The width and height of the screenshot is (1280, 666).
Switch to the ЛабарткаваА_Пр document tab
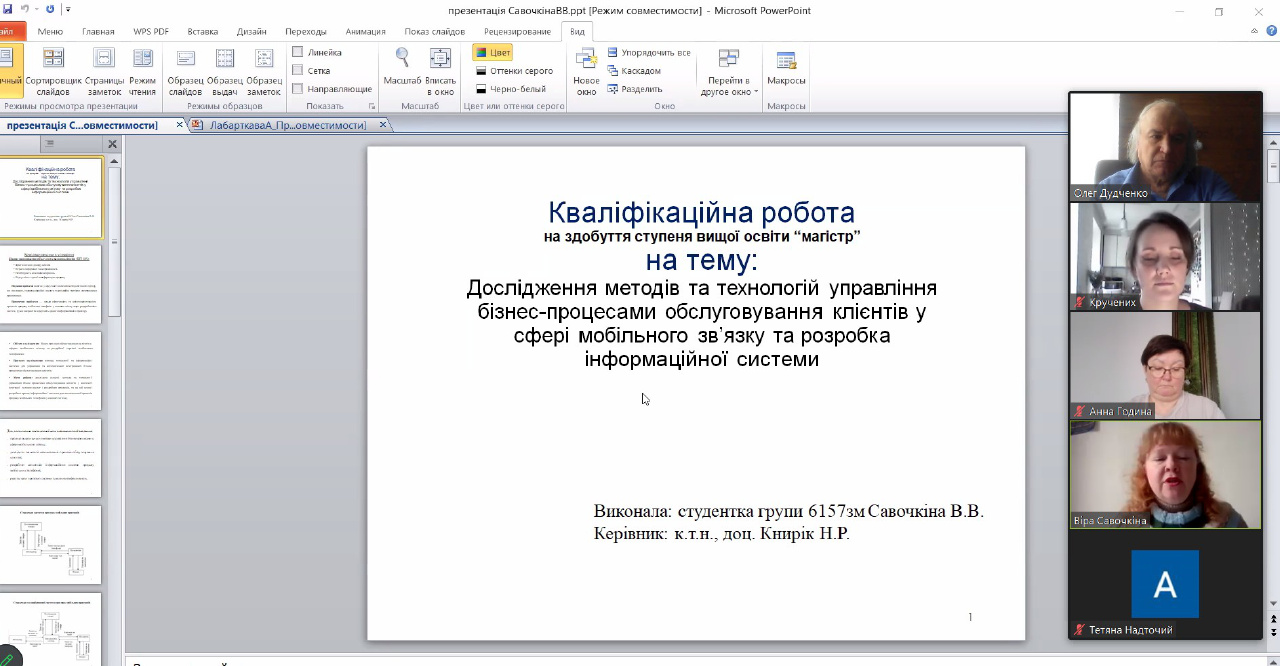[x=287, y=125]
